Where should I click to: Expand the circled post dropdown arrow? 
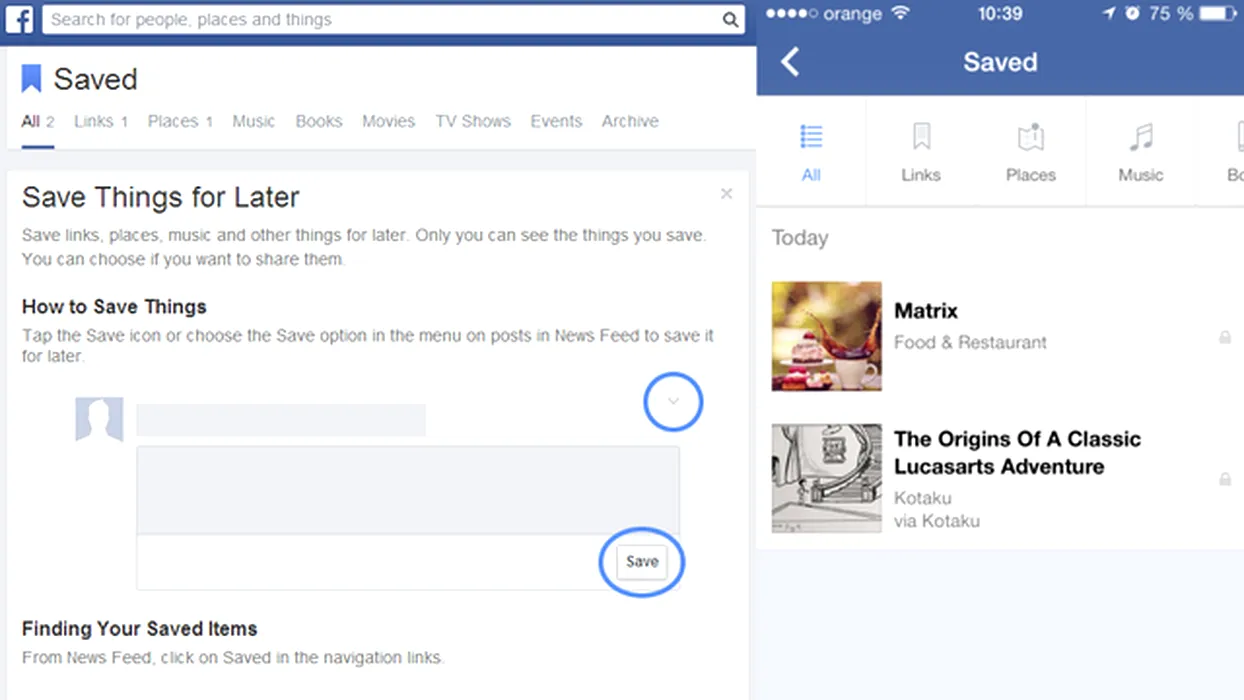673,402
